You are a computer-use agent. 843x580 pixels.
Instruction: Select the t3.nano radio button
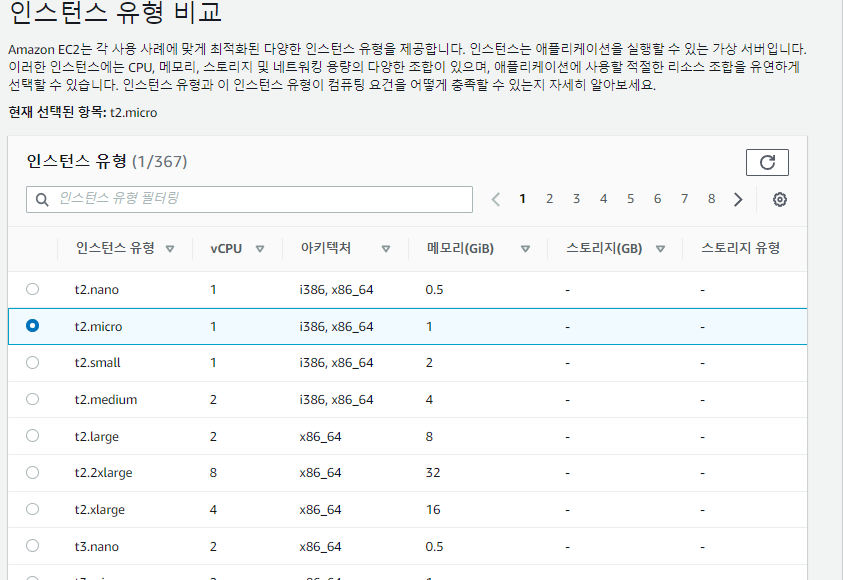[32, 546]
